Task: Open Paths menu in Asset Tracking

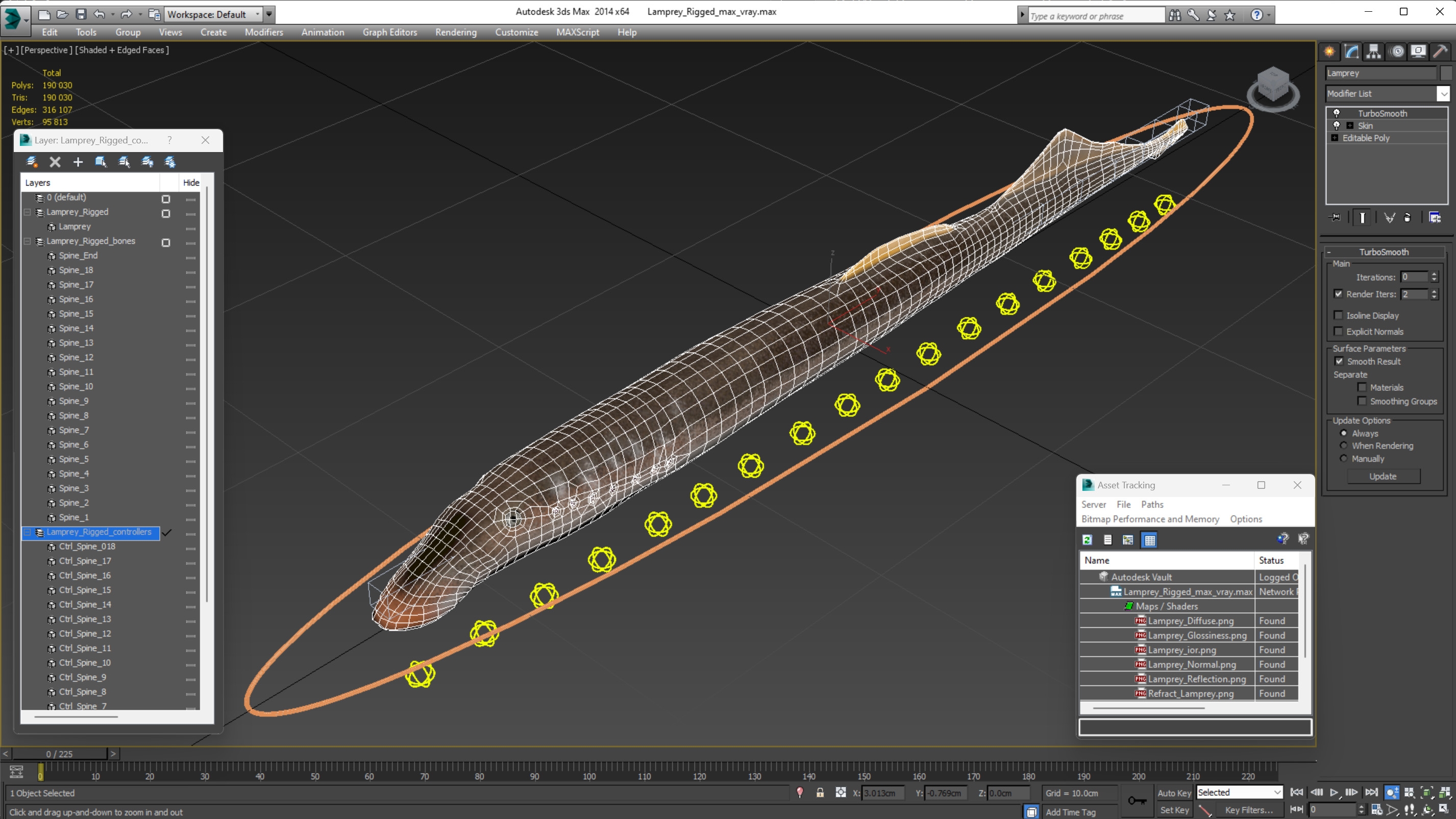Action: (x=1152, y=504)
